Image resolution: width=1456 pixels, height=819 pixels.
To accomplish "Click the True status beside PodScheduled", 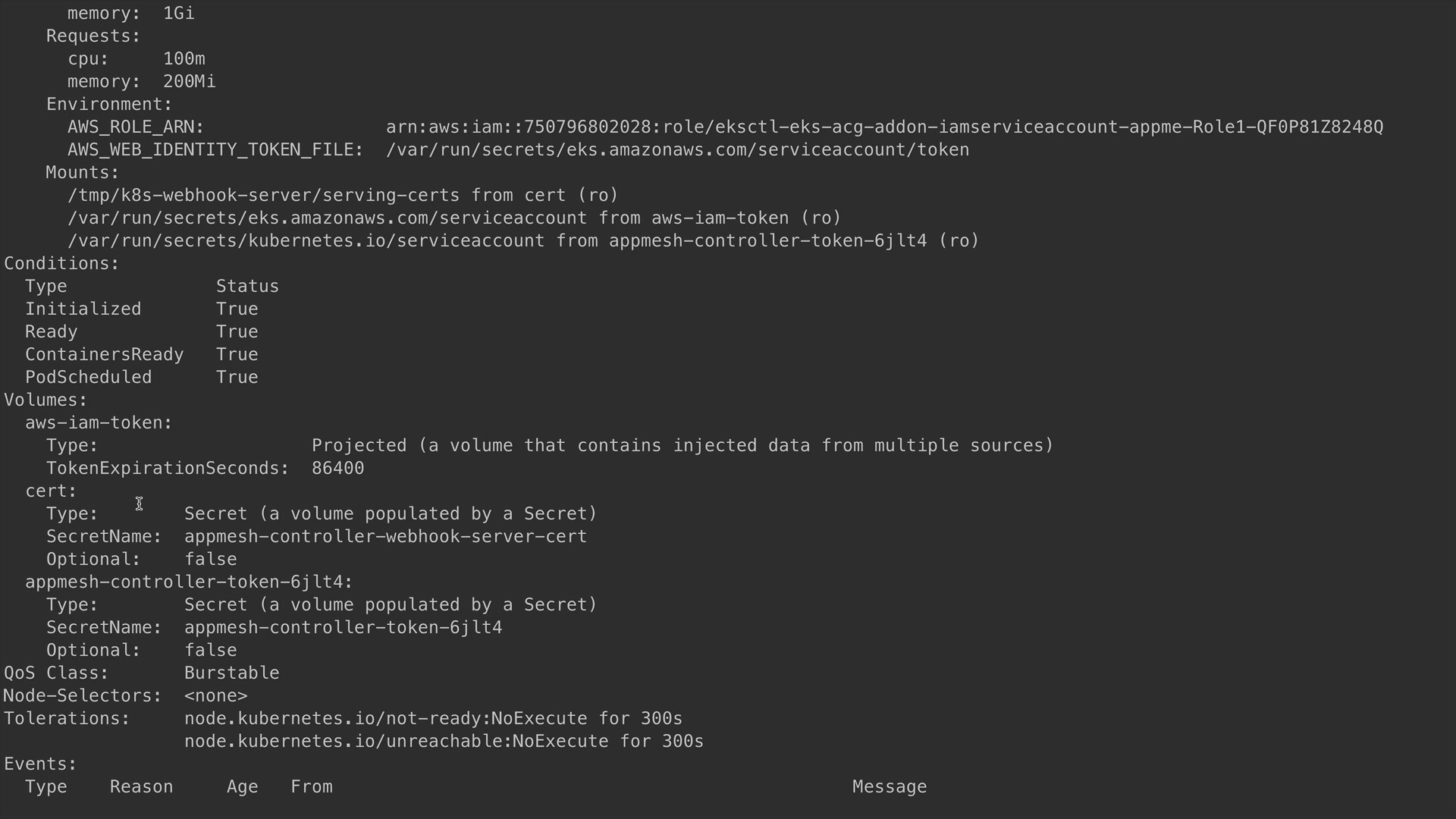I will coord(237,378).
